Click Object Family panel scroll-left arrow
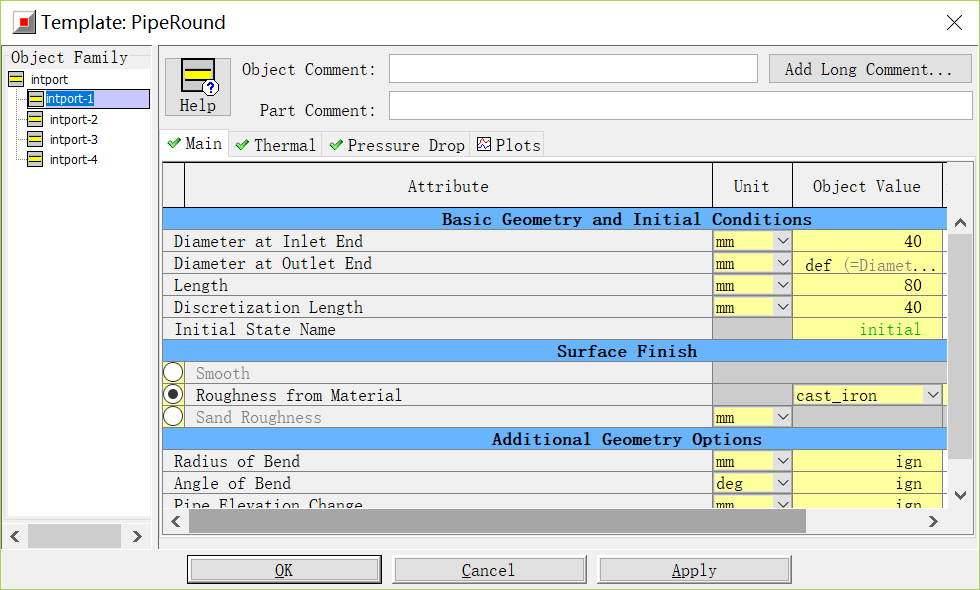 [x=15, y=536]
